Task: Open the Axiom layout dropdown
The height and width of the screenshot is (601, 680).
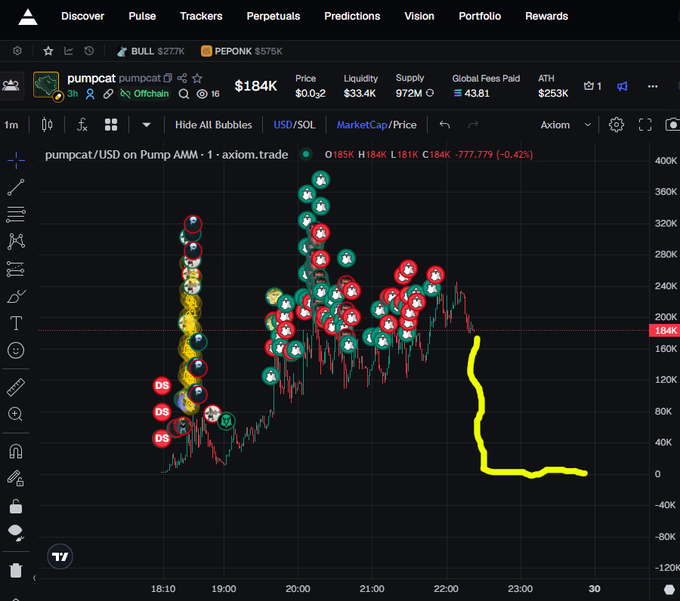Action: [566, 125]
